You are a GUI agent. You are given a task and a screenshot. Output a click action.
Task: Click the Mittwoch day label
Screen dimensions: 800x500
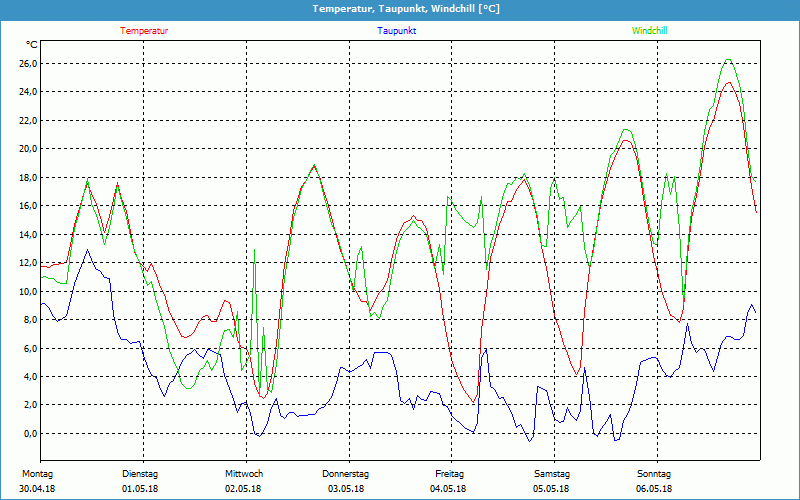pos(244,474)
